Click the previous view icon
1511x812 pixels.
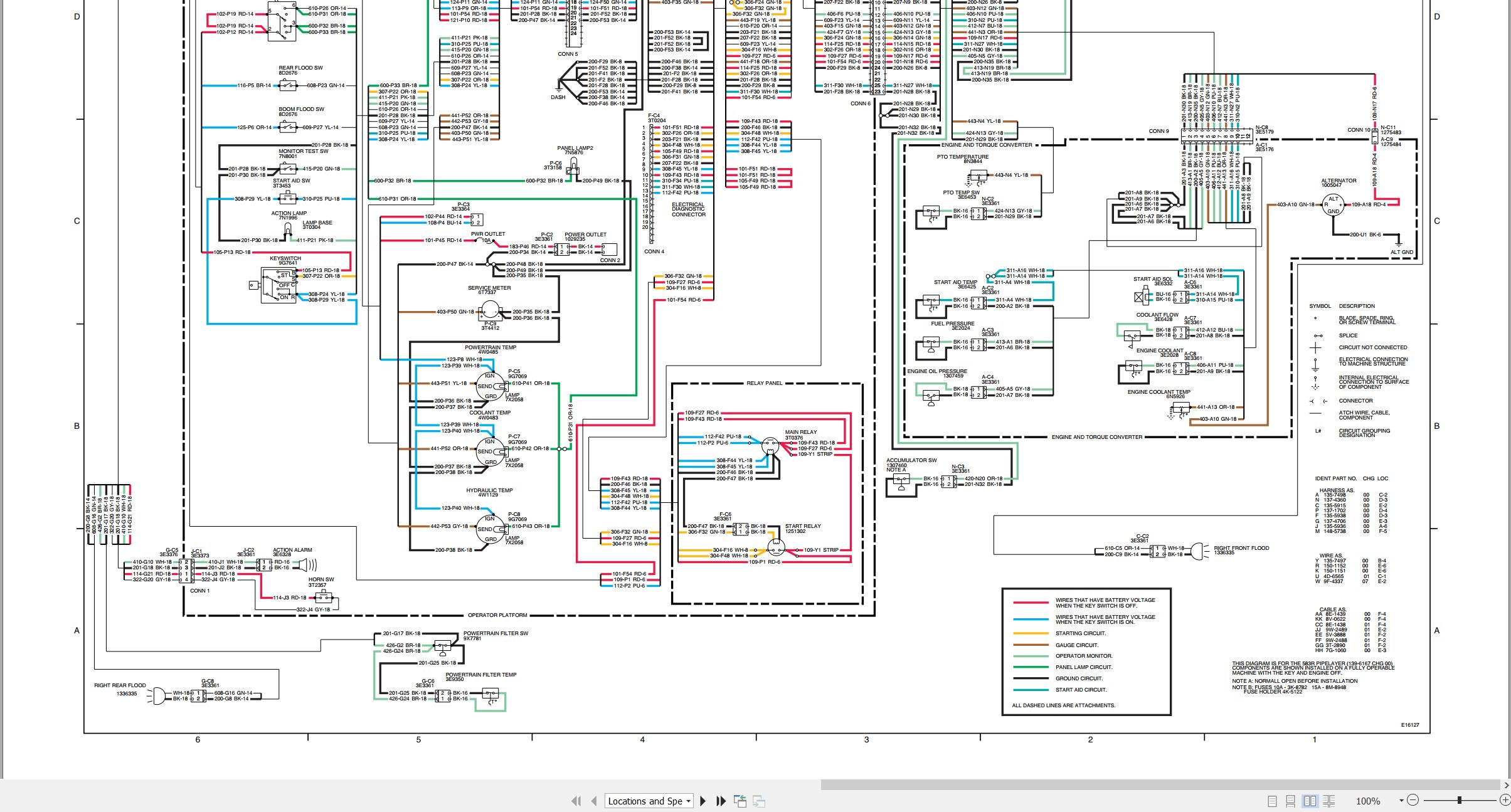click(741, 801)
